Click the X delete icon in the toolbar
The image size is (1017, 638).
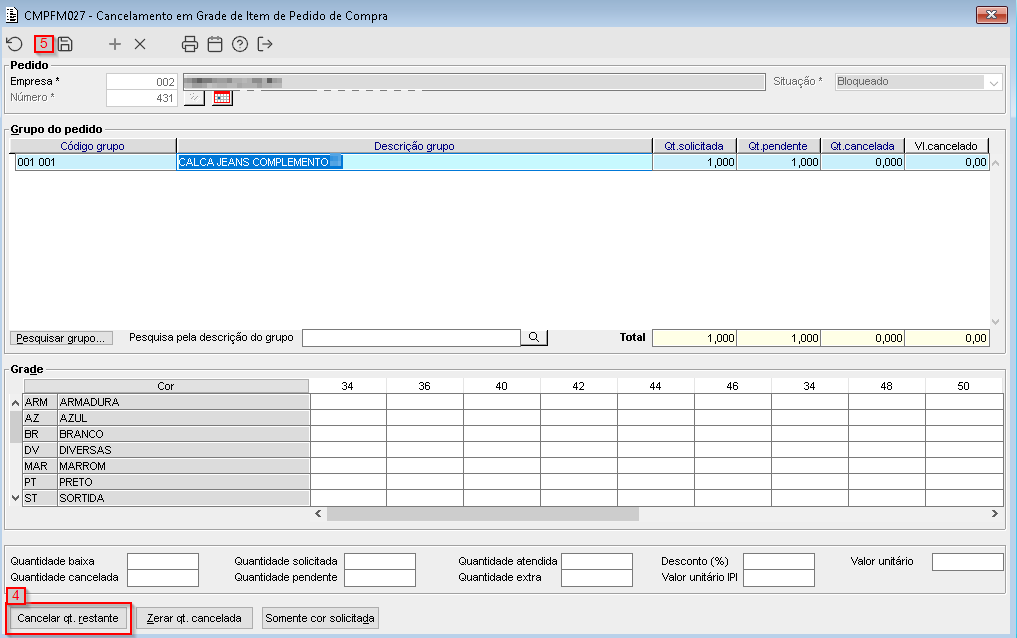click(x=140, y=44)
